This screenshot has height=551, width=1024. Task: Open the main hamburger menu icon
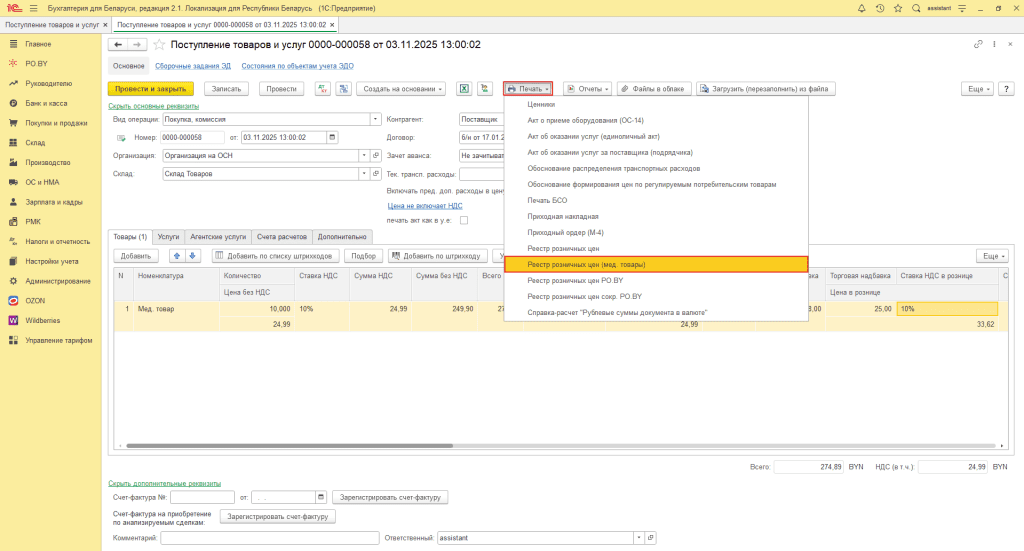(33, 8)
